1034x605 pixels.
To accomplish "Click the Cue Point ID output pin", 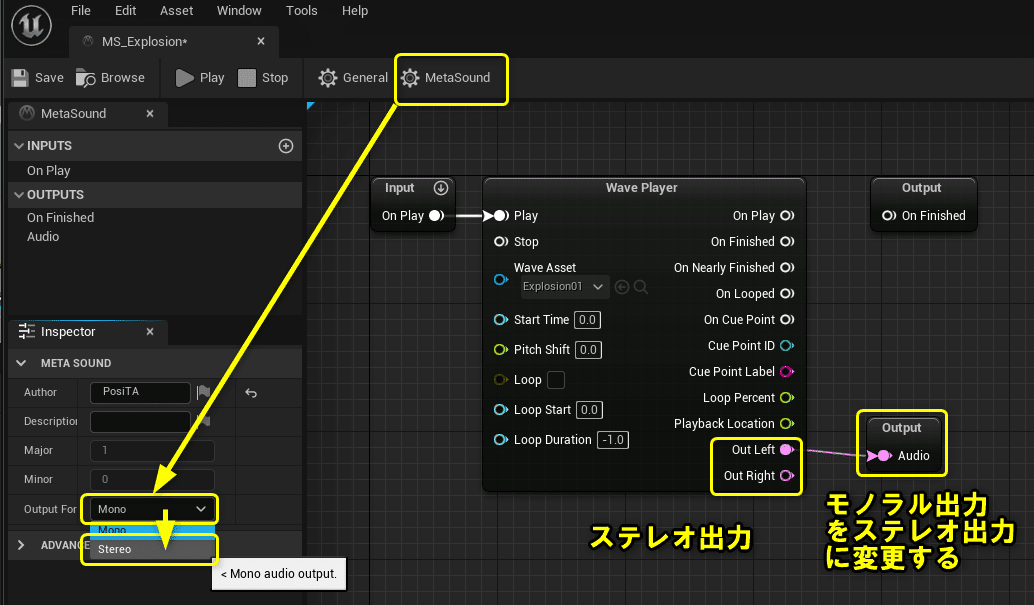I will click(787, 346).
